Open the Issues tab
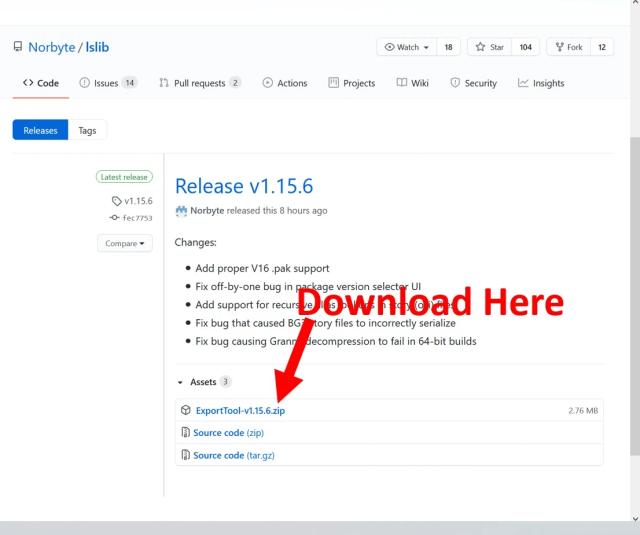 pos(108,83)
